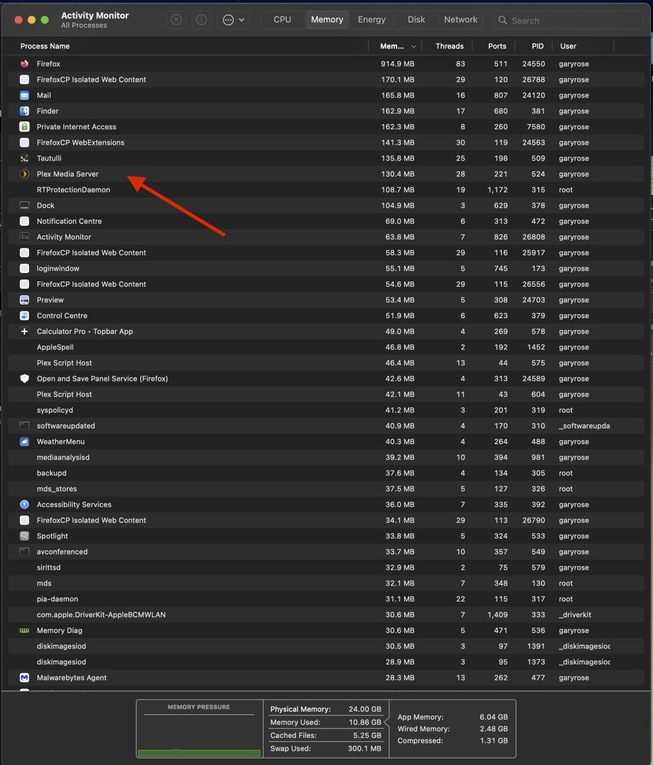
Task: Select diskimagesiod with PID 1373
Action: 326,662
